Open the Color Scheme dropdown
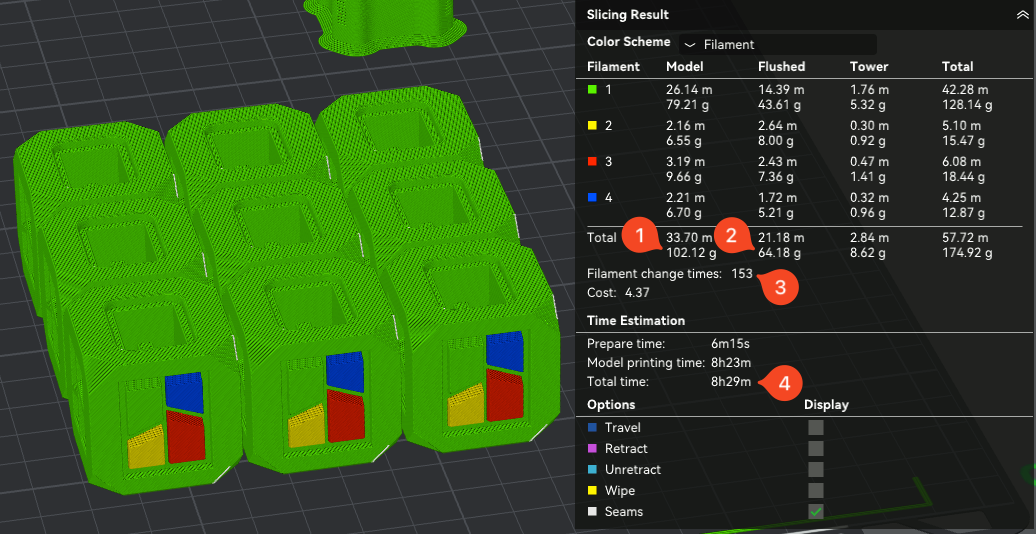The width and height of the screenshot is (1036, 534). pos(777,44)
